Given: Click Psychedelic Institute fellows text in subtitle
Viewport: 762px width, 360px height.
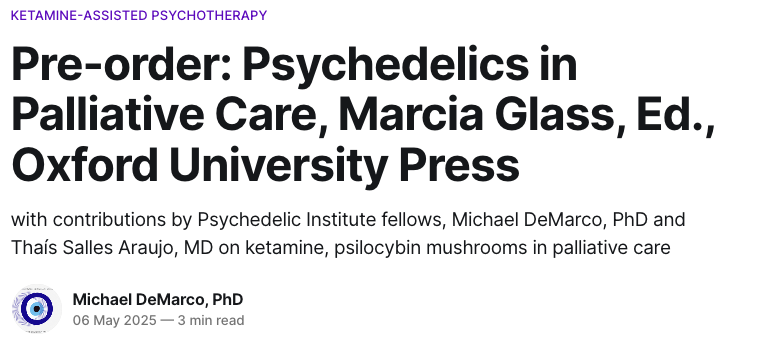Looking at the screenshot, I should coord(321,220).
